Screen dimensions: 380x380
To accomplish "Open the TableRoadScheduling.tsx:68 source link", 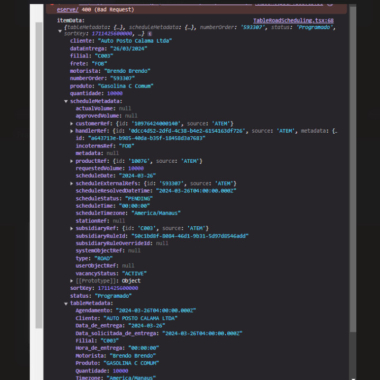I will pyautogui.click(x=293, y=21).
